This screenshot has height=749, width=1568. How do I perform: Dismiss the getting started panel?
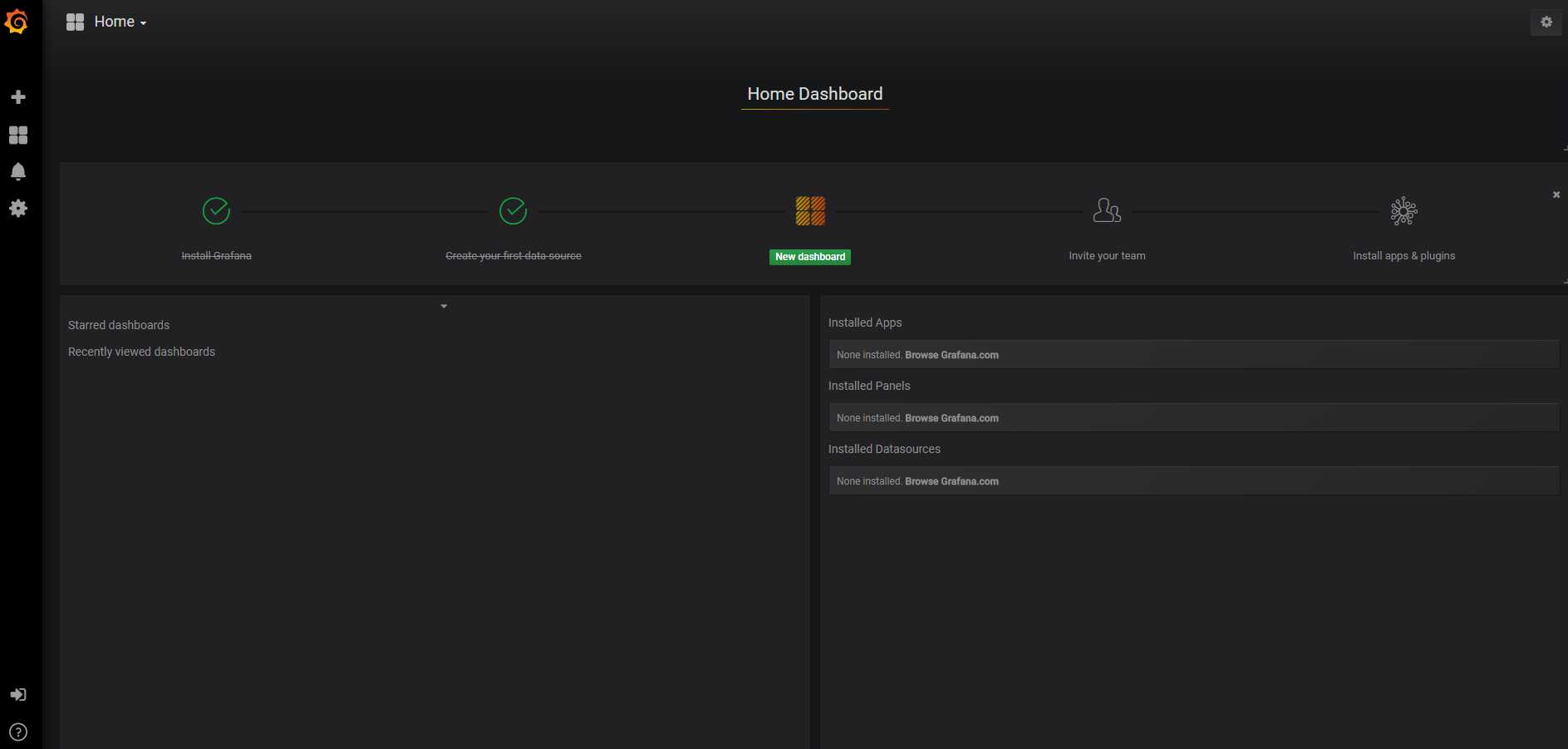point(1556,195)
